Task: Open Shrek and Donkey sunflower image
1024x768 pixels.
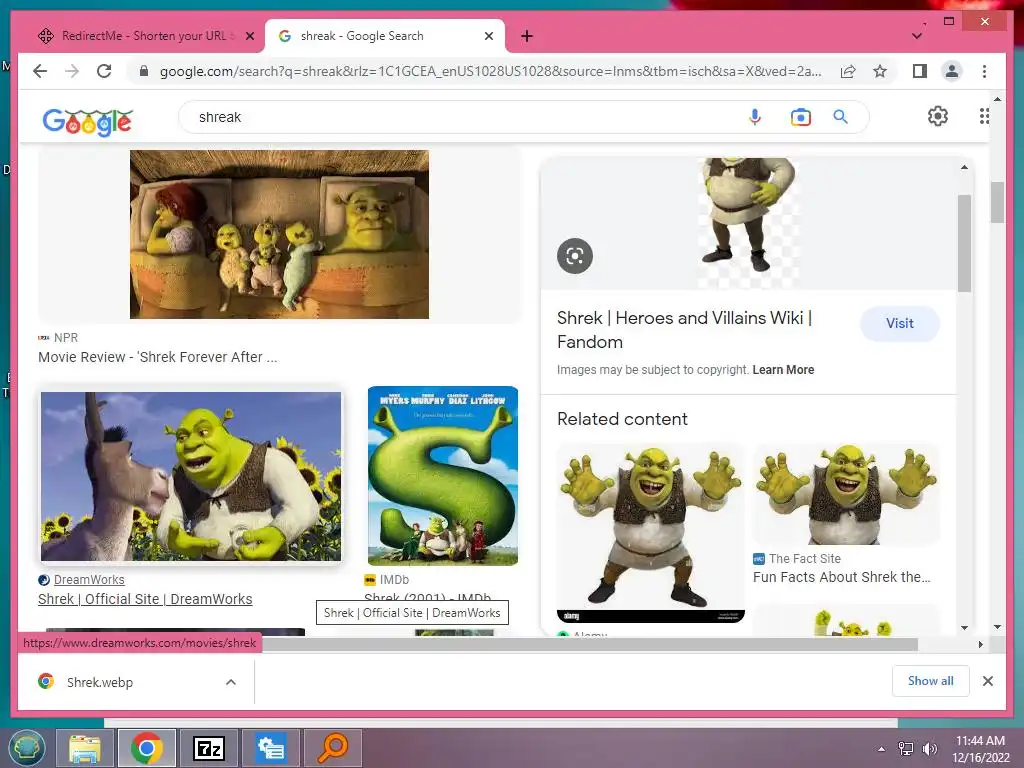Action: pos(191,476)
